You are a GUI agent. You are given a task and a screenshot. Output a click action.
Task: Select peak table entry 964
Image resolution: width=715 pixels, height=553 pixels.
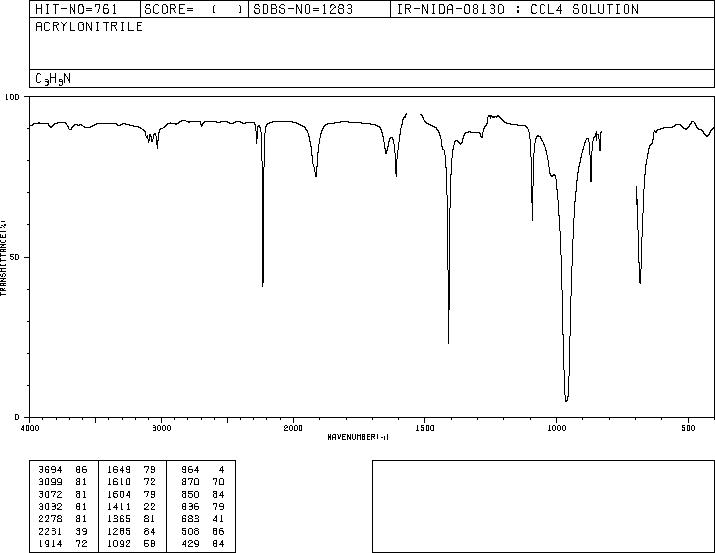pos(191,470)
